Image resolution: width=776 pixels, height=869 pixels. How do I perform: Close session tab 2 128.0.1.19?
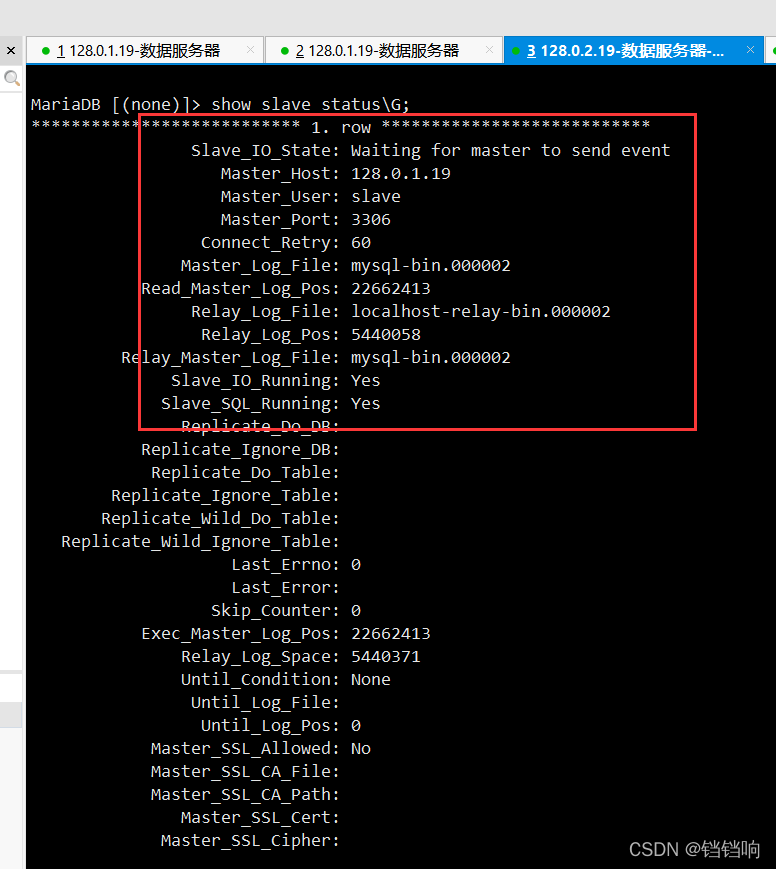coord(489,50)
